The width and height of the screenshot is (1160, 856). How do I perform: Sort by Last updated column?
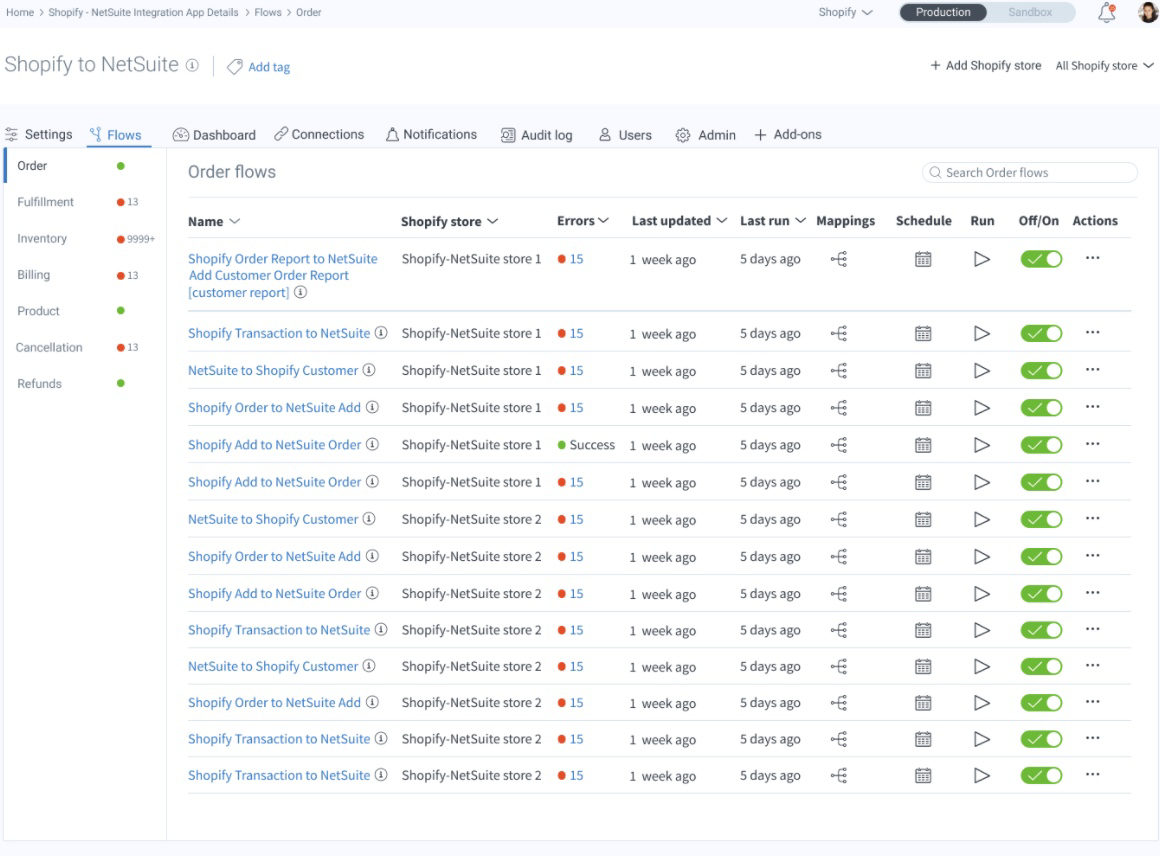[x=679, y=220]
